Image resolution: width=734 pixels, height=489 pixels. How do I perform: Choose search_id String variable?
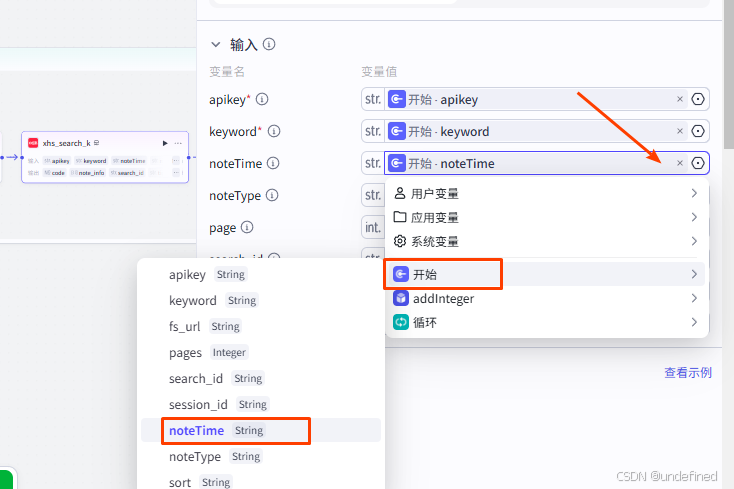(261, 378)
